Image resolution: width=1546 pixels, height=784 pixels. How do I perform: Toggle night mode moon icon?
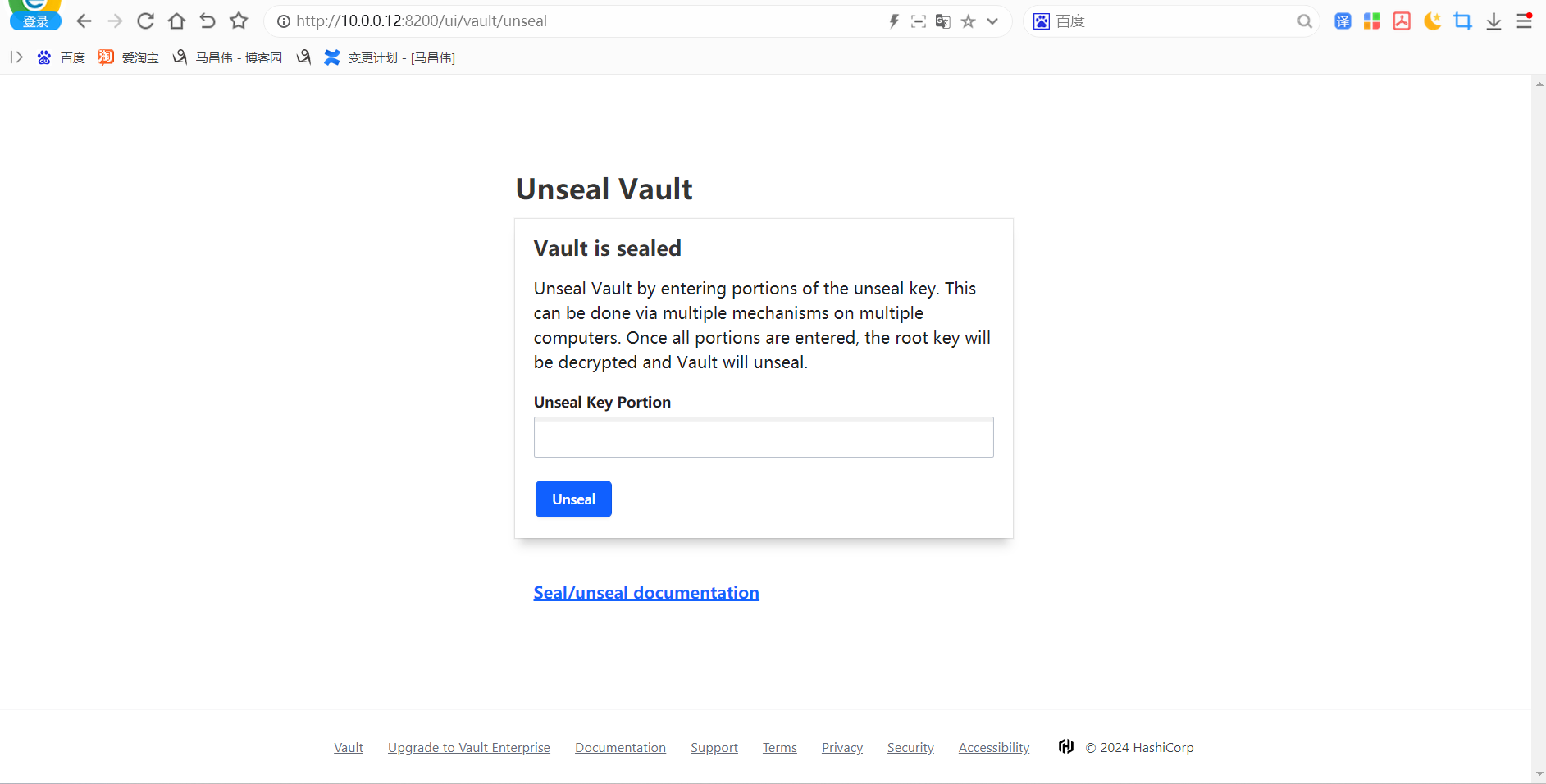tap(1432, 21)
